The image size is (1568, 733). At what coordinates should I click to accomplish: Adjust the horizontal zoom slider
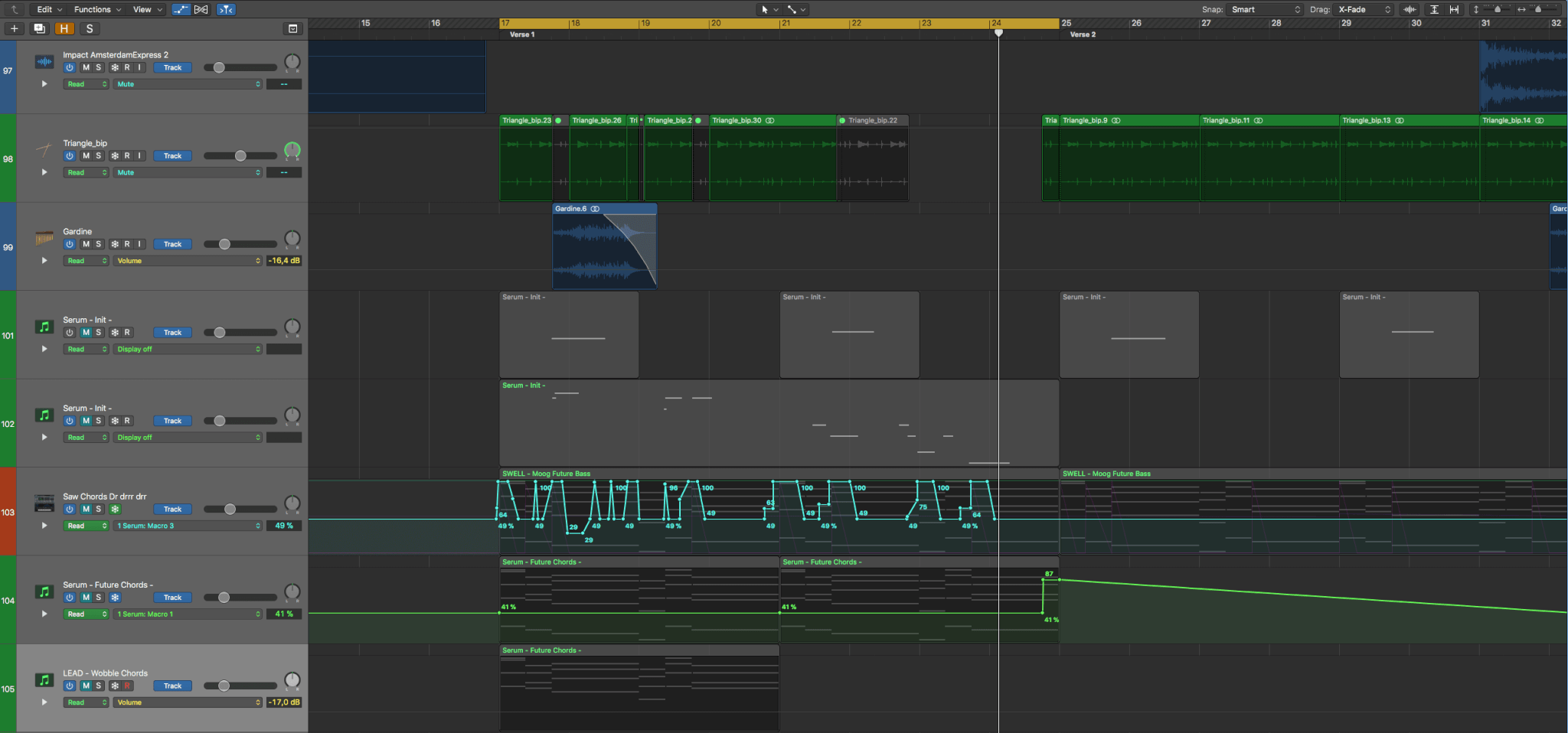(x=1538, y=9)
